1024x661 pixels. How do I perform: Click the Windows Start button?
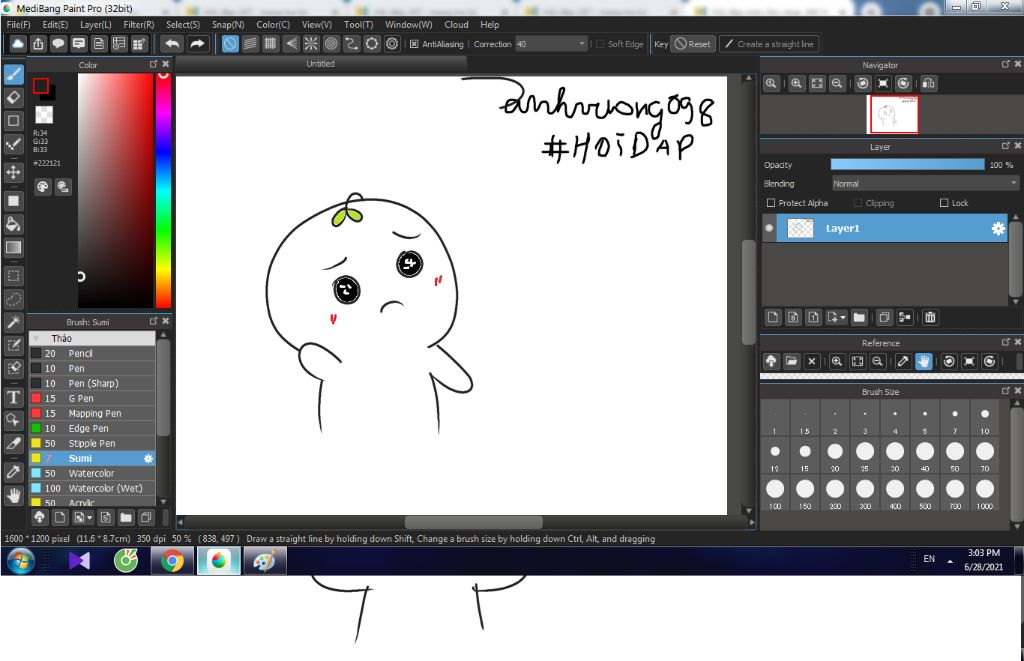click(x=20, y=561)
